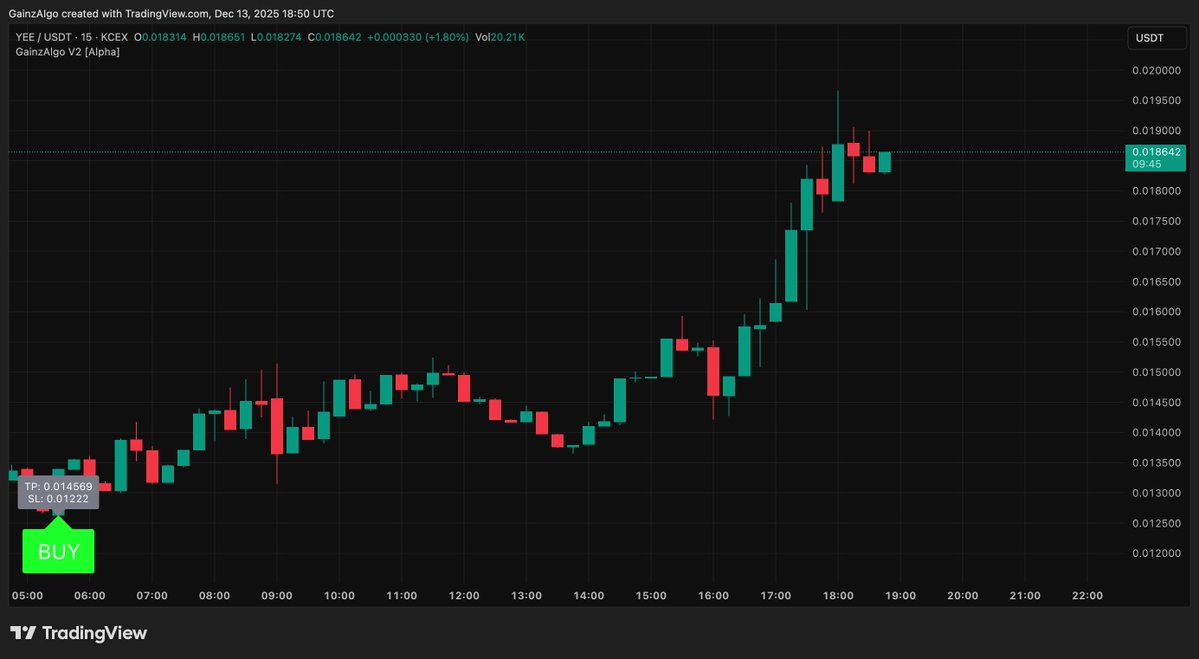Select the GainzAlgo V2 [Alpha] indicator label
The width and height of the screenshot is (1199, 659).
(x=66, y=51)
